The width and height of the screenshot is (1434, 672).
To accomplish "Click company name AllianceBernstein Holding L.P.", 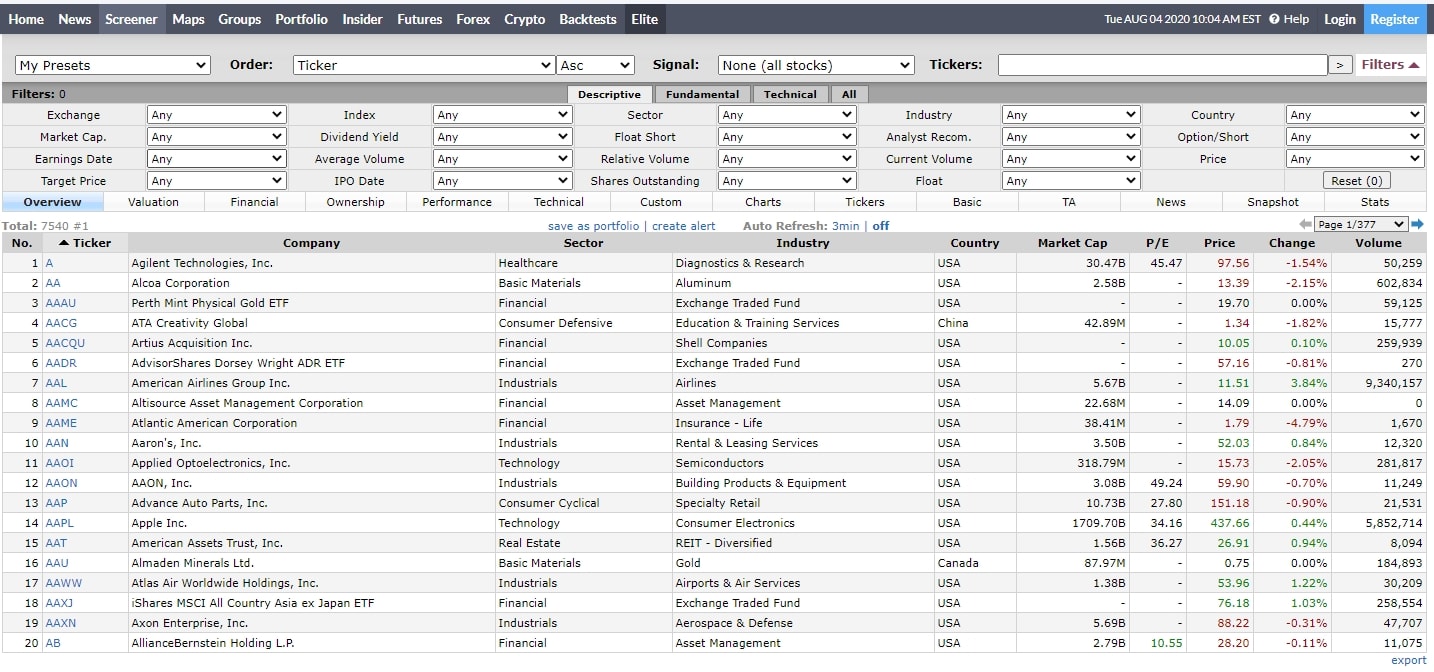I will click(213, 643).
